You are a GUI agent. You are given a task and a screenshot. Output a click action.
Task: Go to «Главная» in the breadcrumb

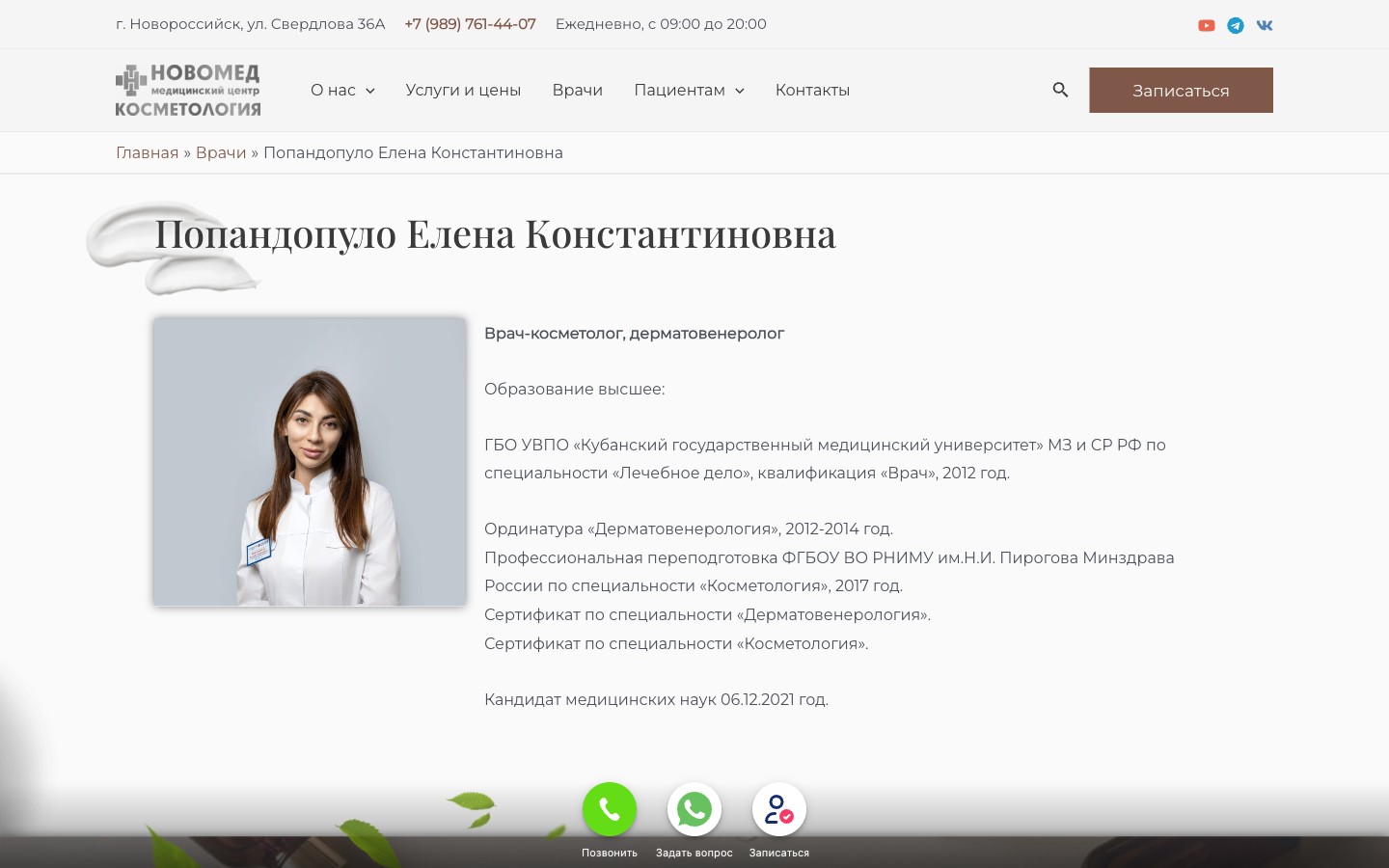(147, 152)
